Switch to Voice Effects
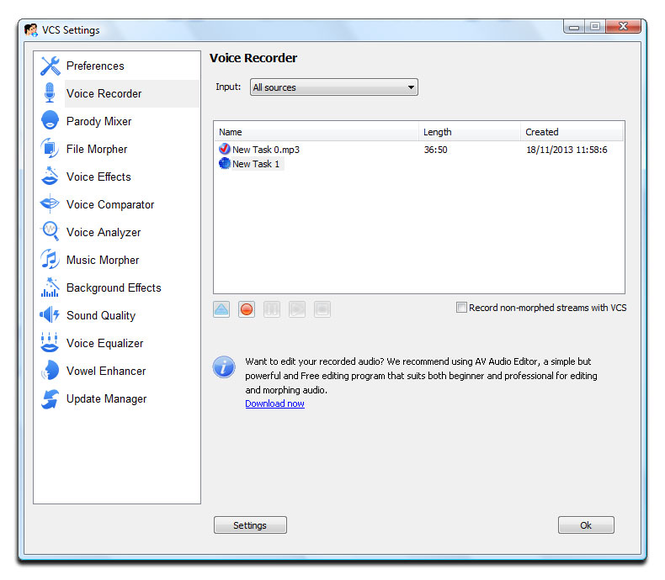The height and width of the screenshot is (580, 665). point(99,177)
